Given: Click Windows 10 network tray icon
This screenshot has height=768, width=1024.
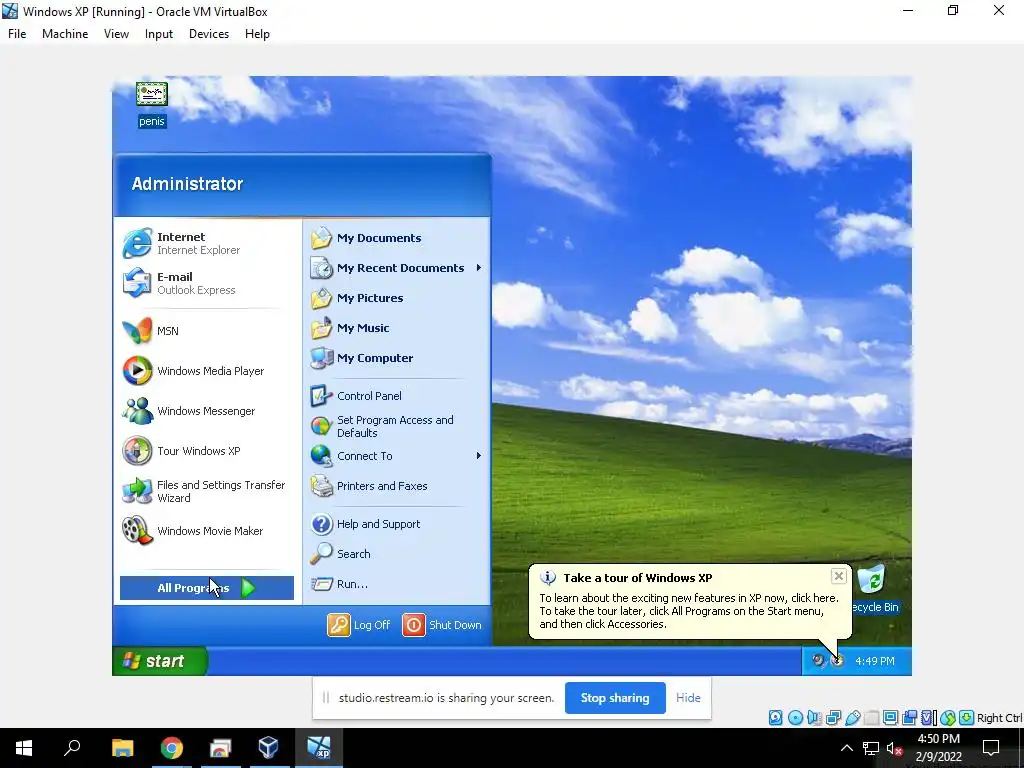Looking at the screenshot, I should click(x=871, y=748).
